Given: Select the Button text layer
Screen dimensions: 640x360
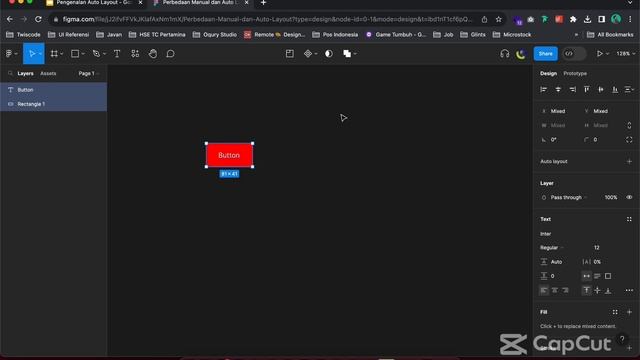Looking at the screenshot, I should coord(53,90).
